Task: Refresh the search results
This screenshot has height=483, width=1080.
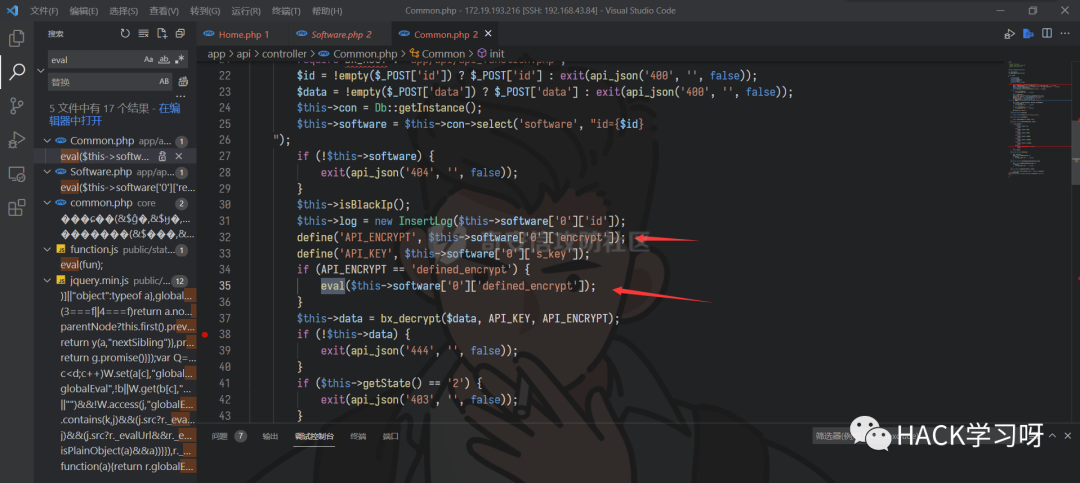Action: (x=125, y=34)
